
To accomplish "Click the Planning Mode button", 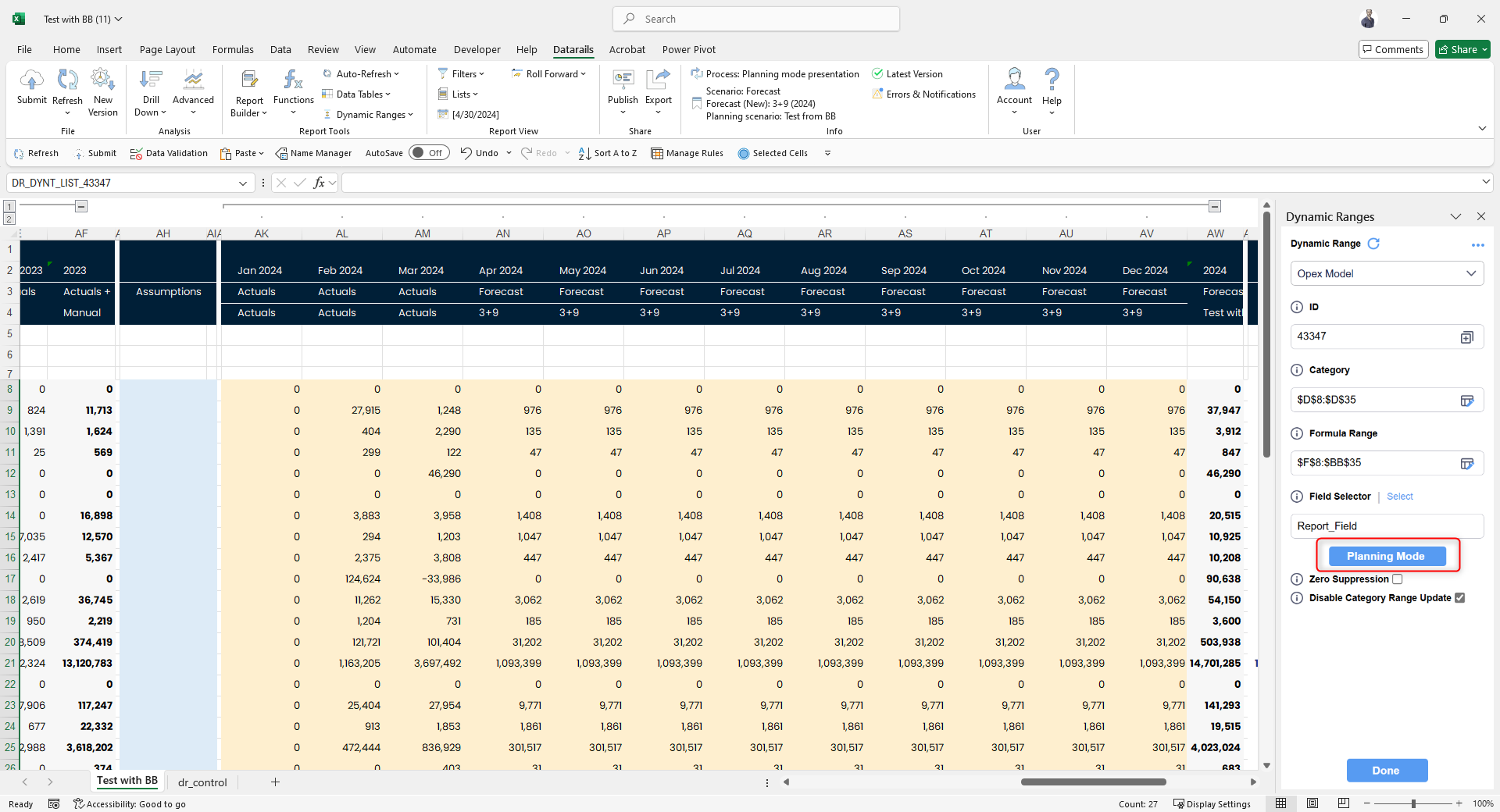I will (x=1386, y=556).
